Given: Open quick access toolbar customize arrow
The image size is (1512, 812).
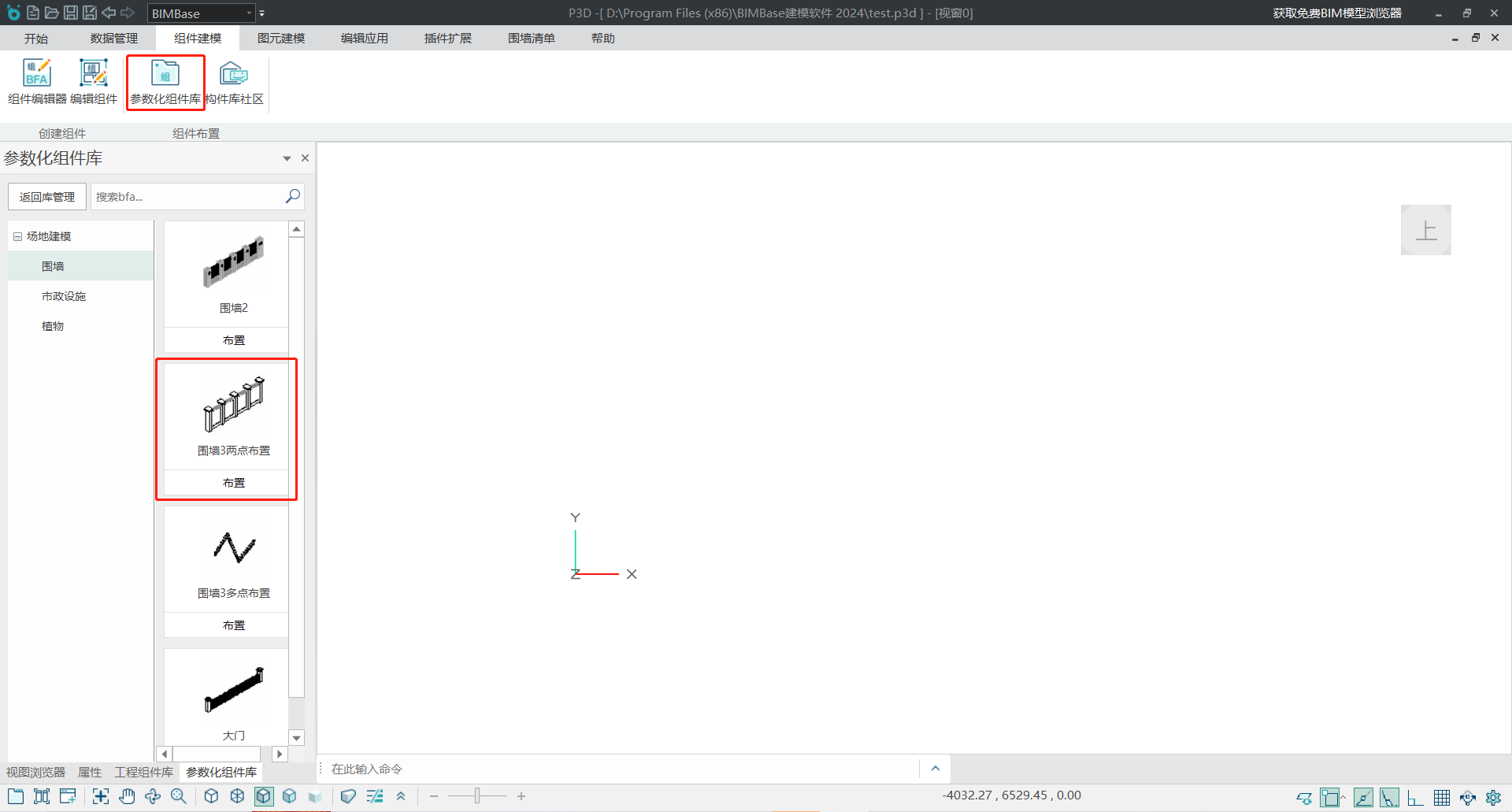Looking at the screenshot, I should pos(262,13).
